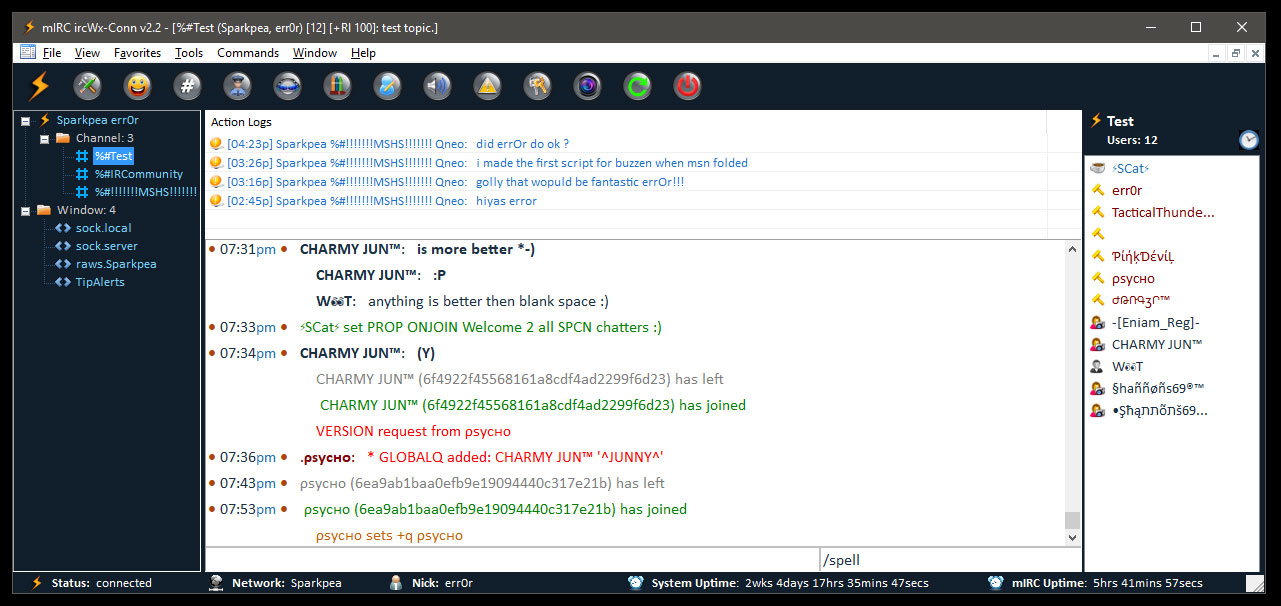1281x606 pixels.
Task: Collapse the Sparkpea err0r tree node
Action: pos(26,120)
